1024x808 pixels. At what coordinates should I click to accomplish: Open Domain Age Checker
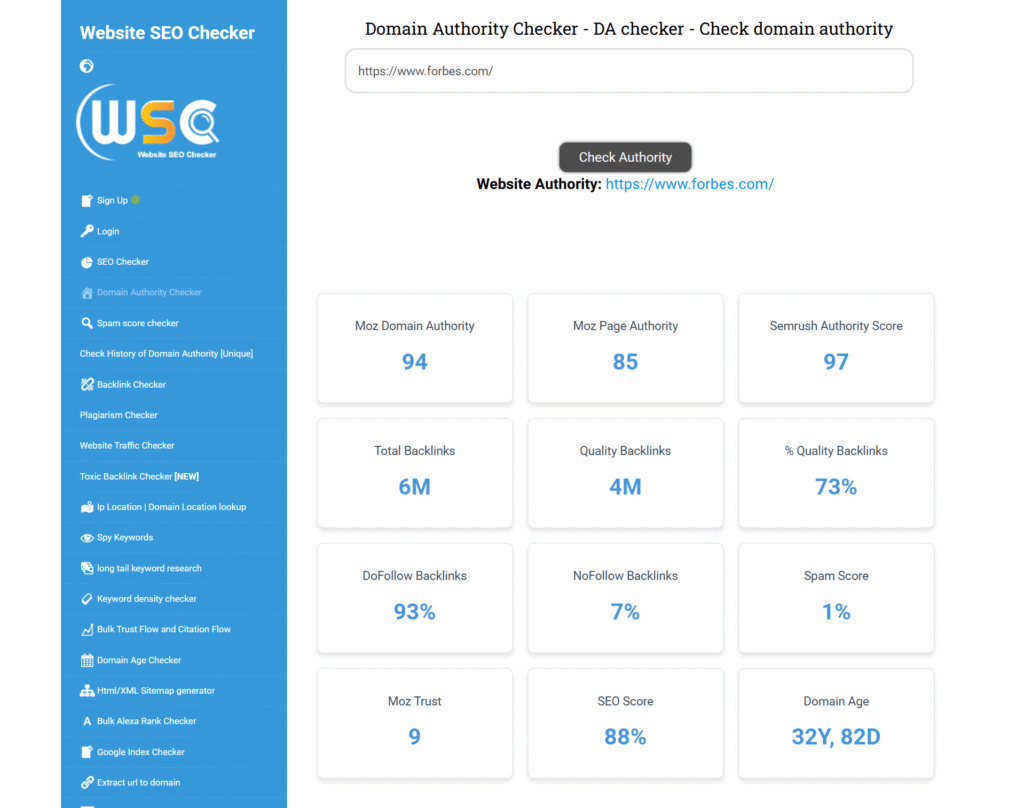tap(174, 660)
